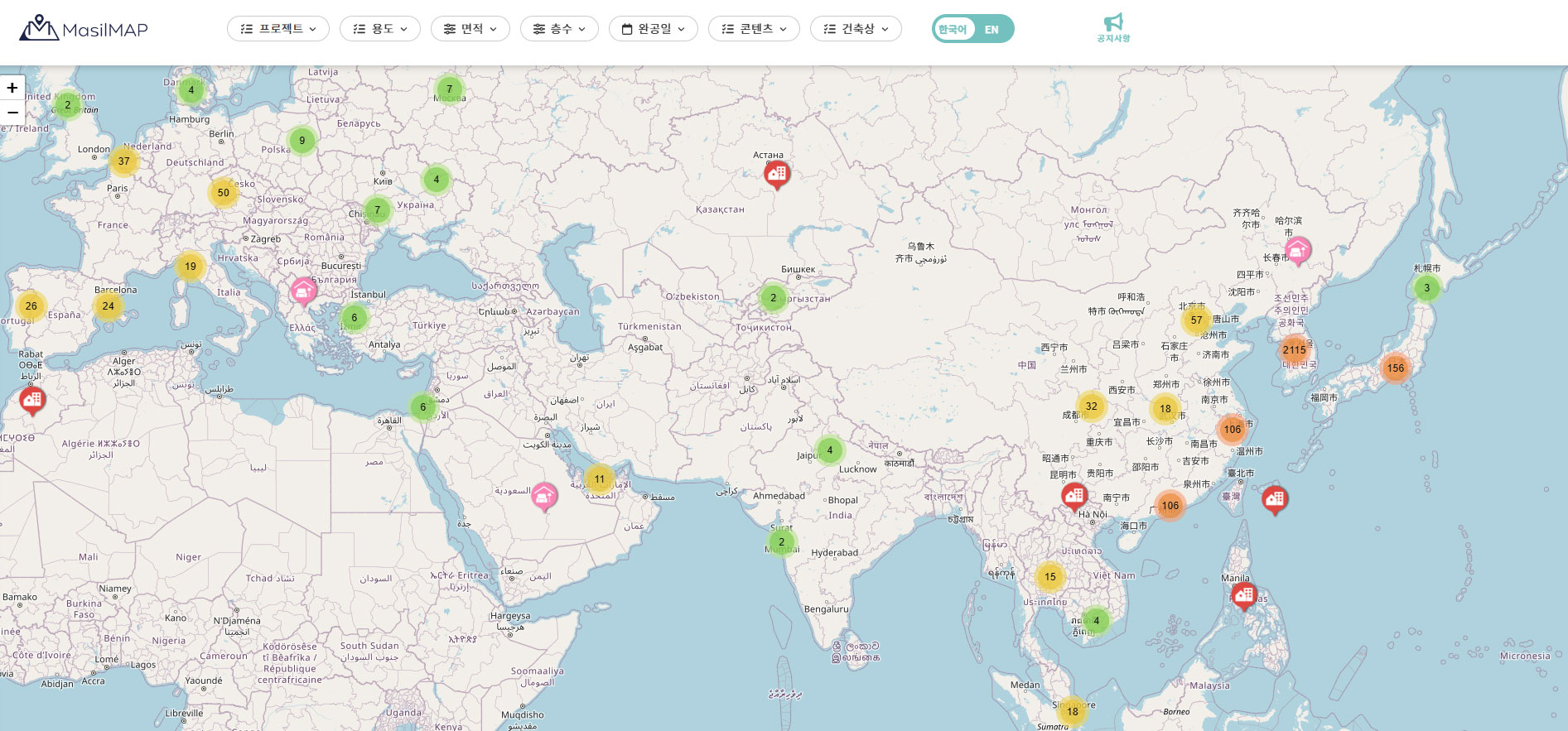Click the pink house marker in the Balkans
The width and height of the screenshot is (1568, 731).
pyautogui.click(x=303, y=291)
